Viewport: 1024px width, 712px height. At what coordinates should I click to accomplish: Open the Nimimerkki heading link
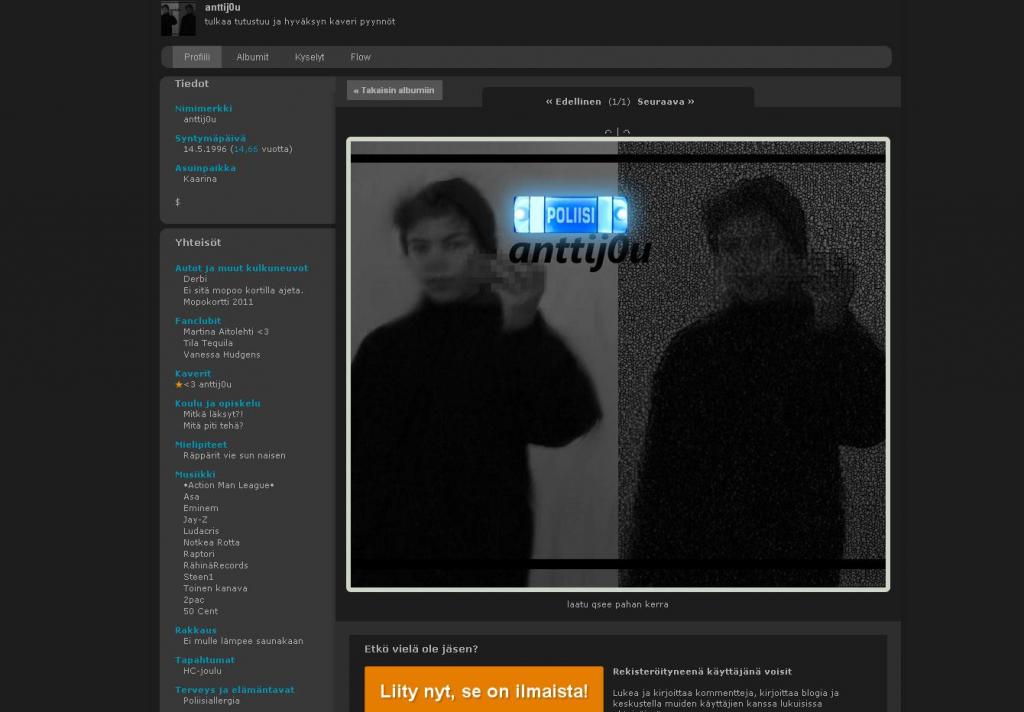click(203, 108)
